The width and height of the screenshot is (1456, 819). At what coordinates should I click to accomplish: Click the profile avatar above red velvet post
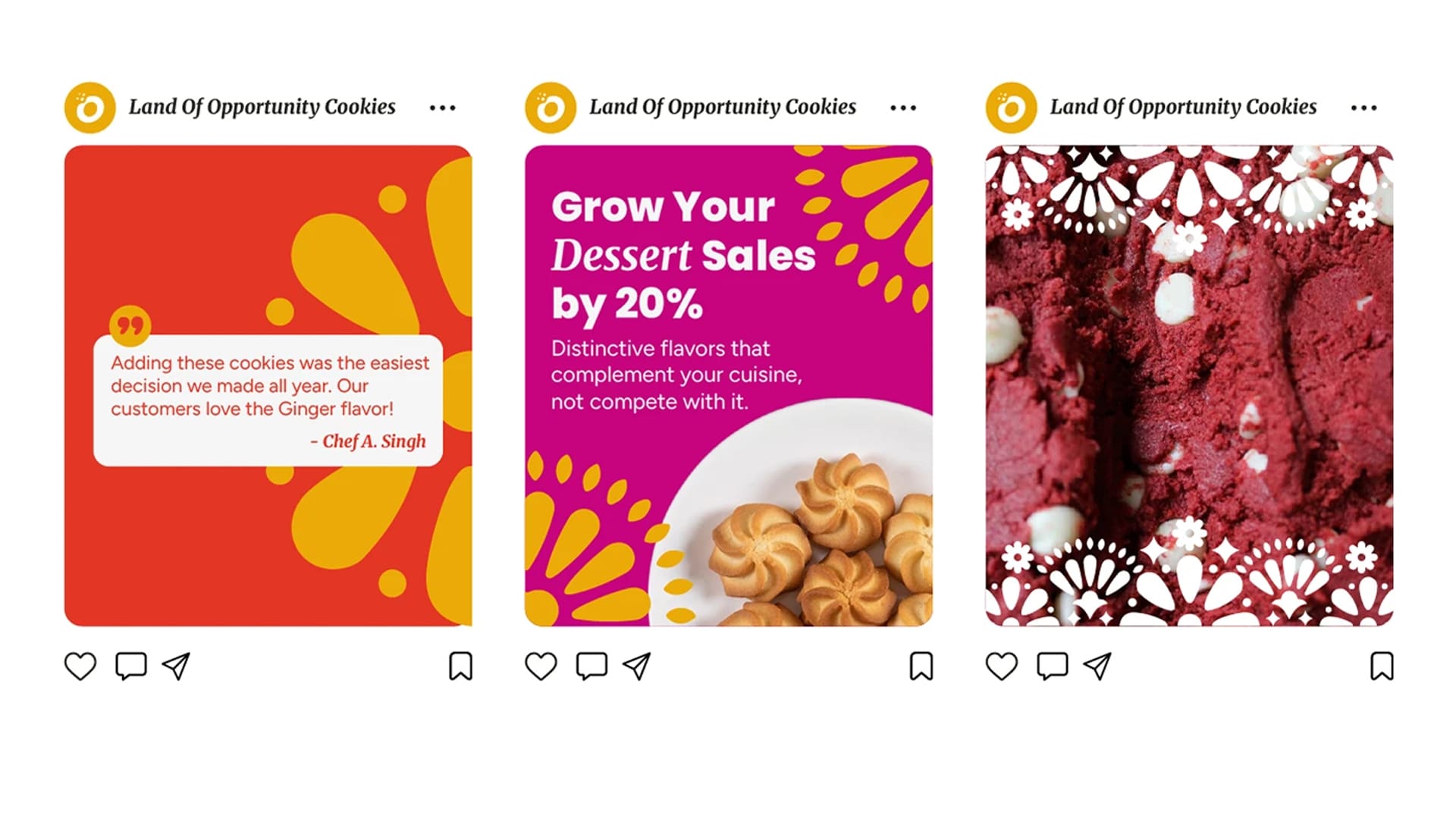(1012, 108)
